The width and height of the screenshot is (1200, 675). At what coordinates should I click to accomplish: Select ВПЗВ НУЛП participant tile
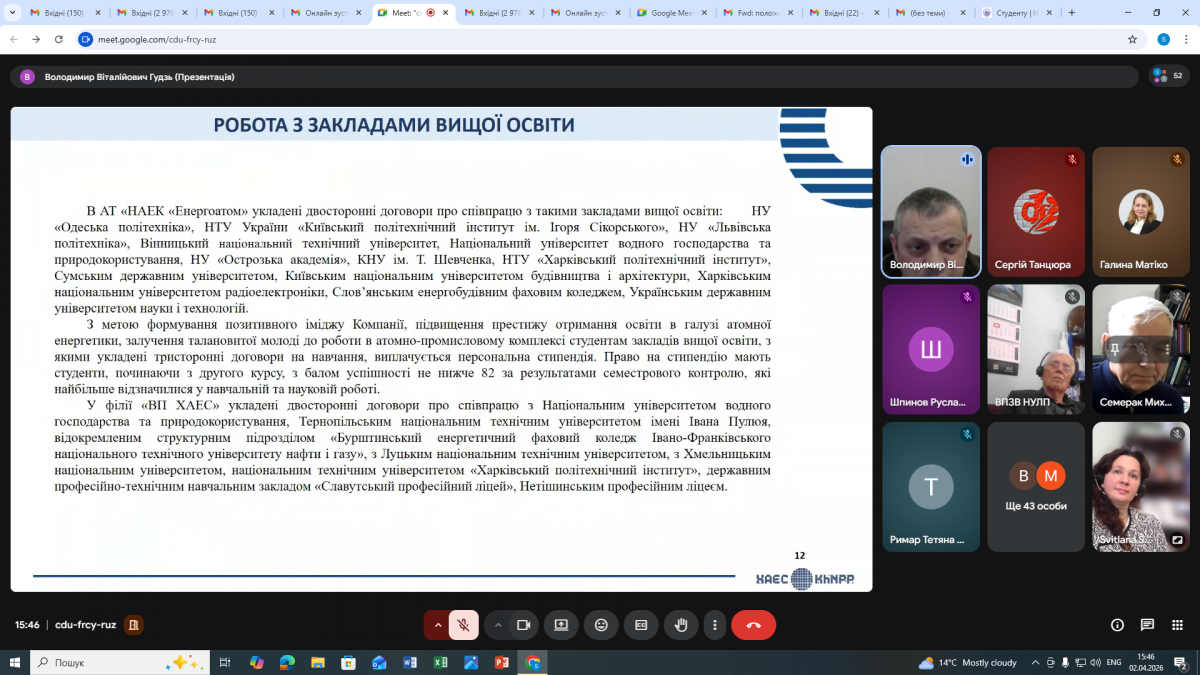click(x=1036, y=349)
